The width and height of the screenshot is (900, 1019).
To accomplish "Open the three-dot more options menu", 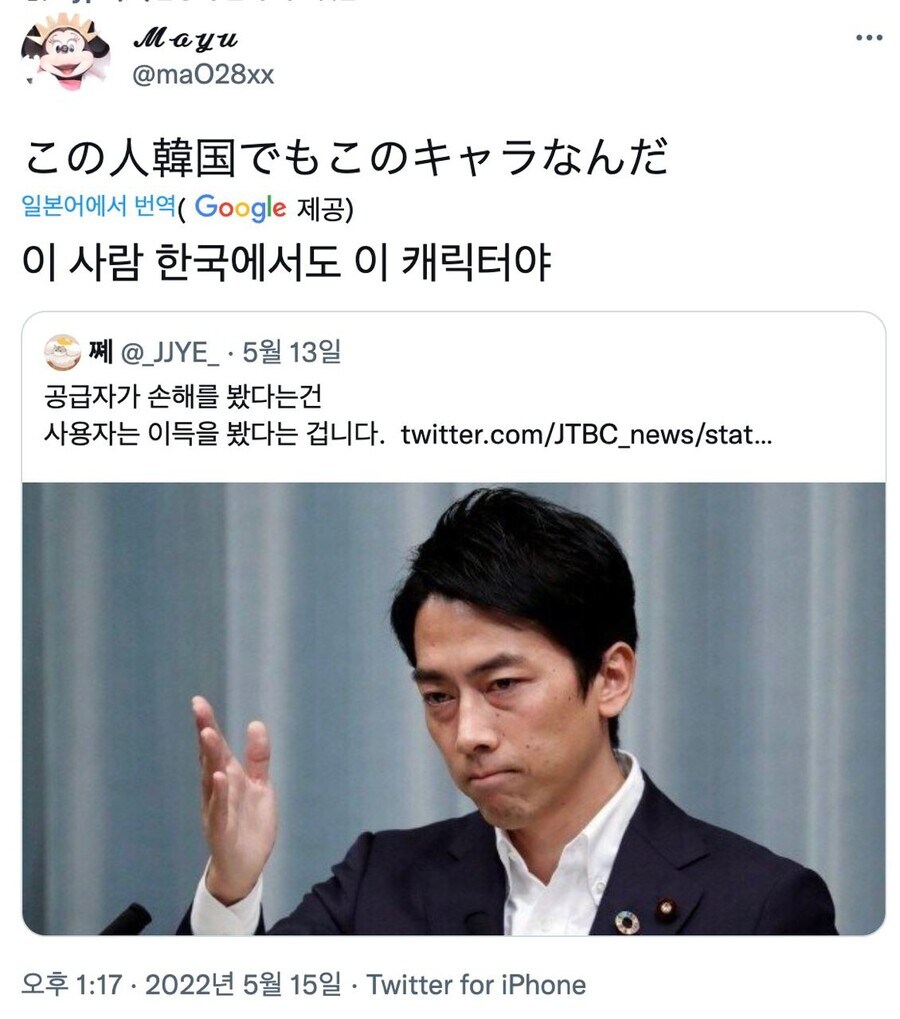I will tap(869, 38).
